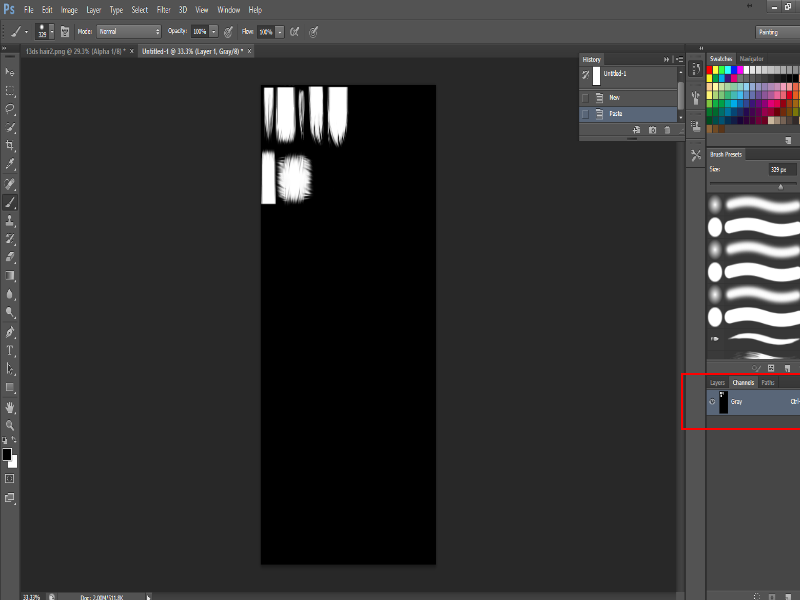Select the Quick Selection/Magic Wand tool
Image resolution: width=800 pixels, height=600 pixels.
click(10, 127)
